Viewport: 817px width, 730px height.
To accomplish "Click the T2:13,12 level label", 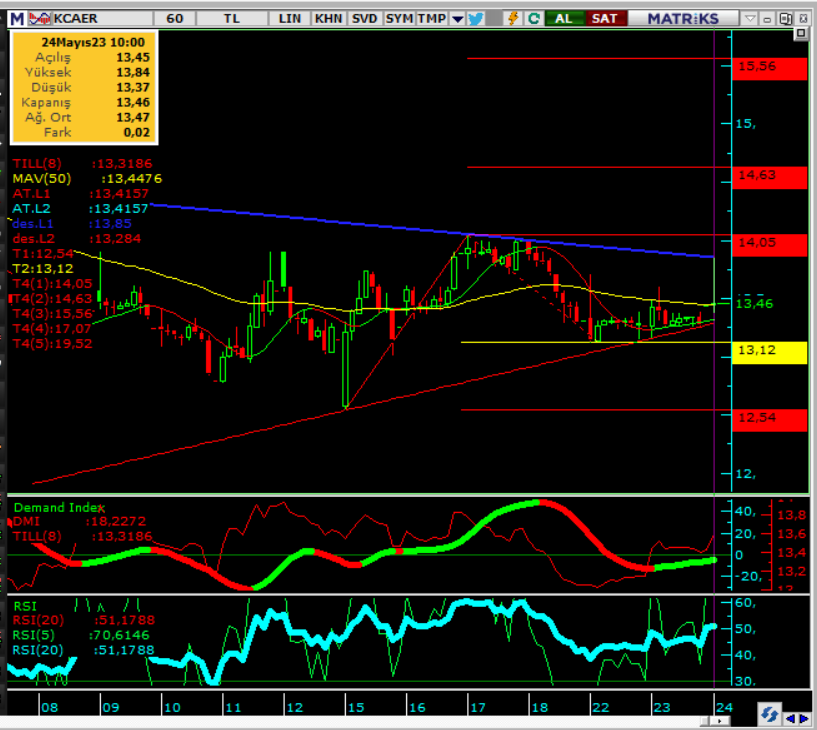I will (x=43, y=269).
